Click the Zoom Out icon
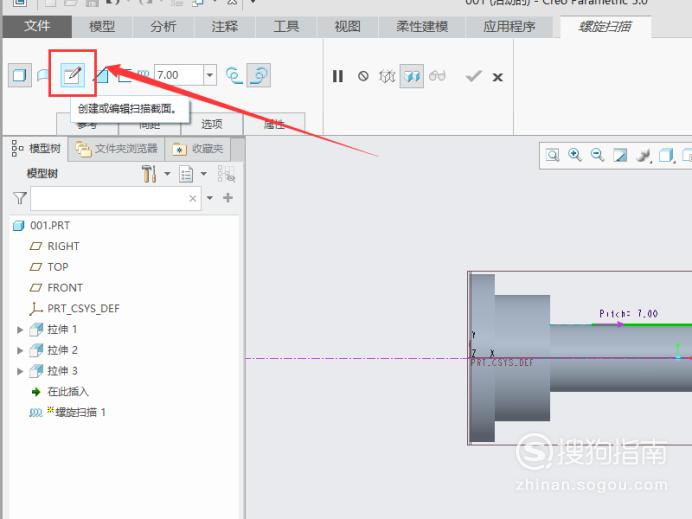692x519 pixels. [597, 155]
